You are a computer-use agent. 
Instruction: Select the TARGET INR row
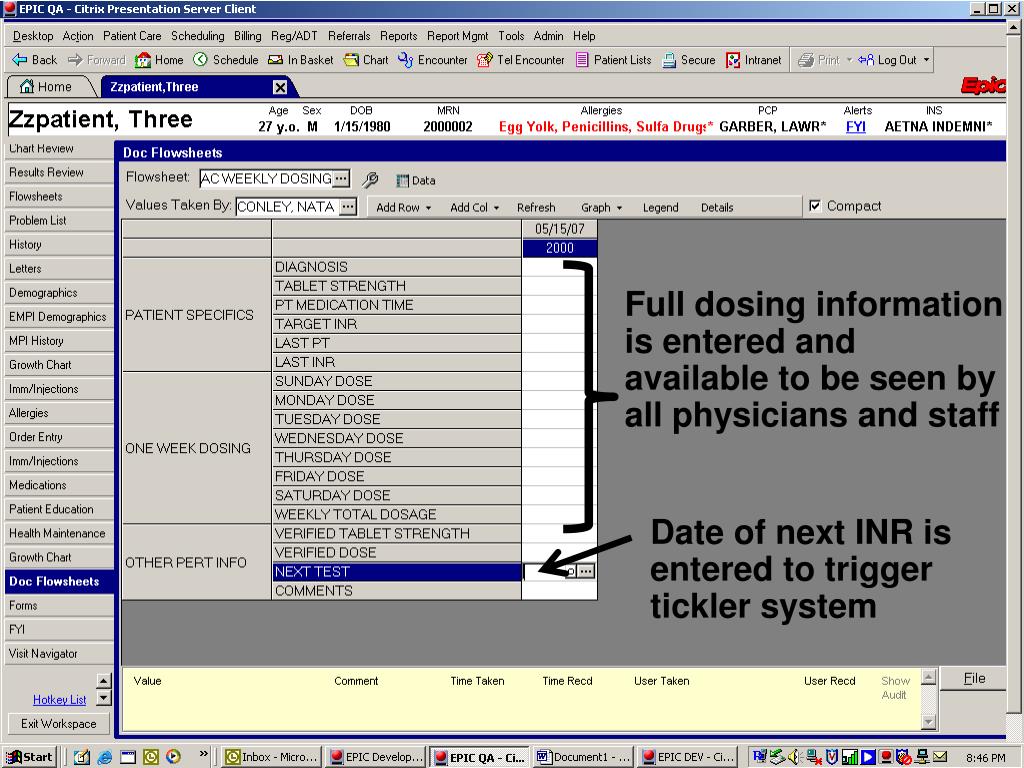[396, 324]
